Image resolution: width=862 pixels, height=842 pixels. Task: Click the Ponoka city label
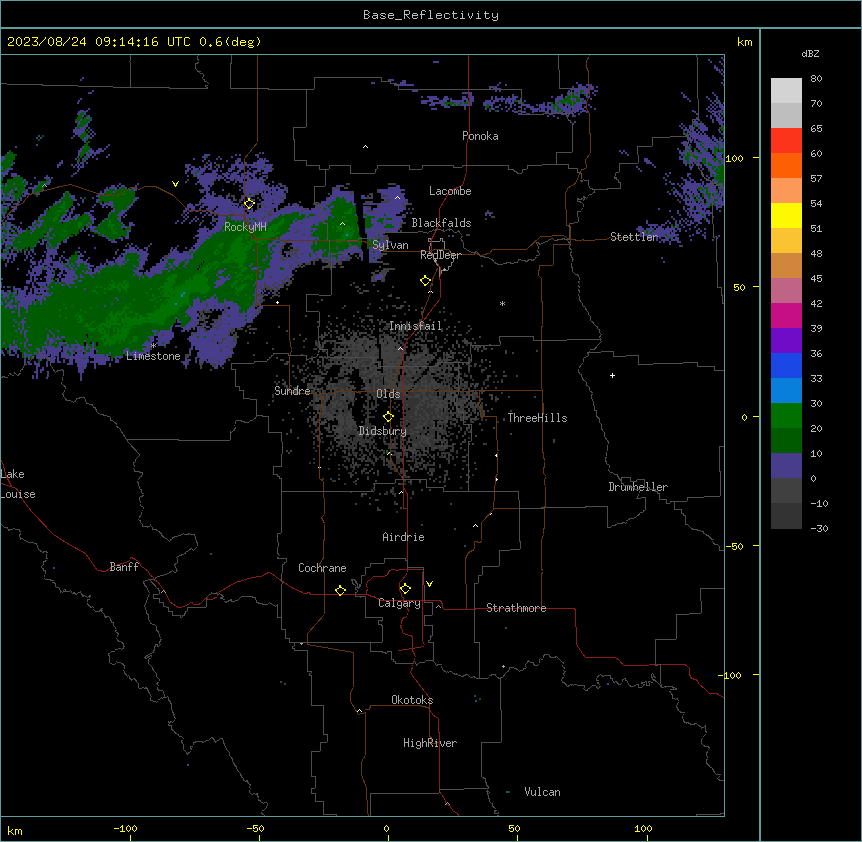pos(480,136)
